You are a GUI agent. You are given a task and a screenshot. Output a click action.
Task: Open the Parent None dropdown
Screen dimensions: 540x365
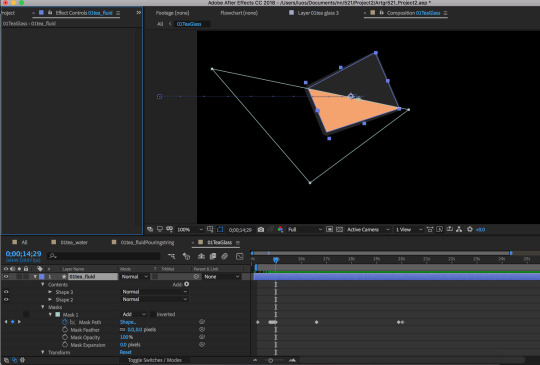pyautogui.click(x=221, y=277)
